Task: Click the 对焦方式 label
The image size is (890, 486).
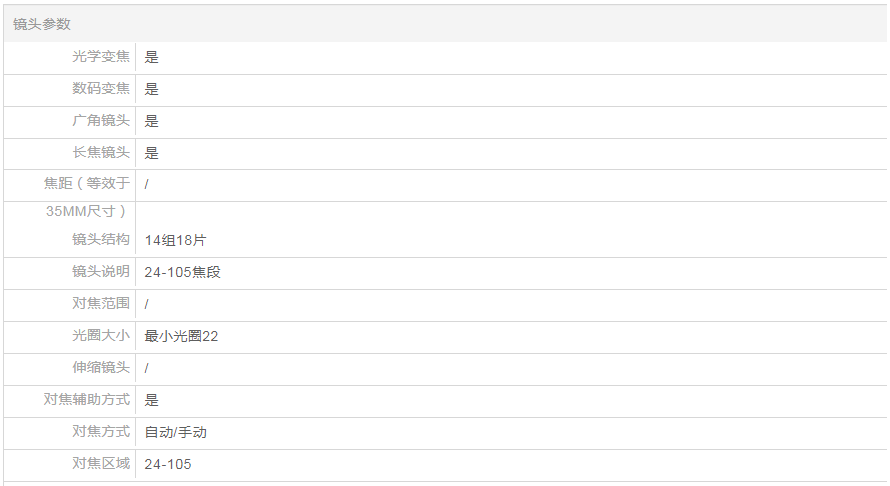Action: click(x=101, y=432)
